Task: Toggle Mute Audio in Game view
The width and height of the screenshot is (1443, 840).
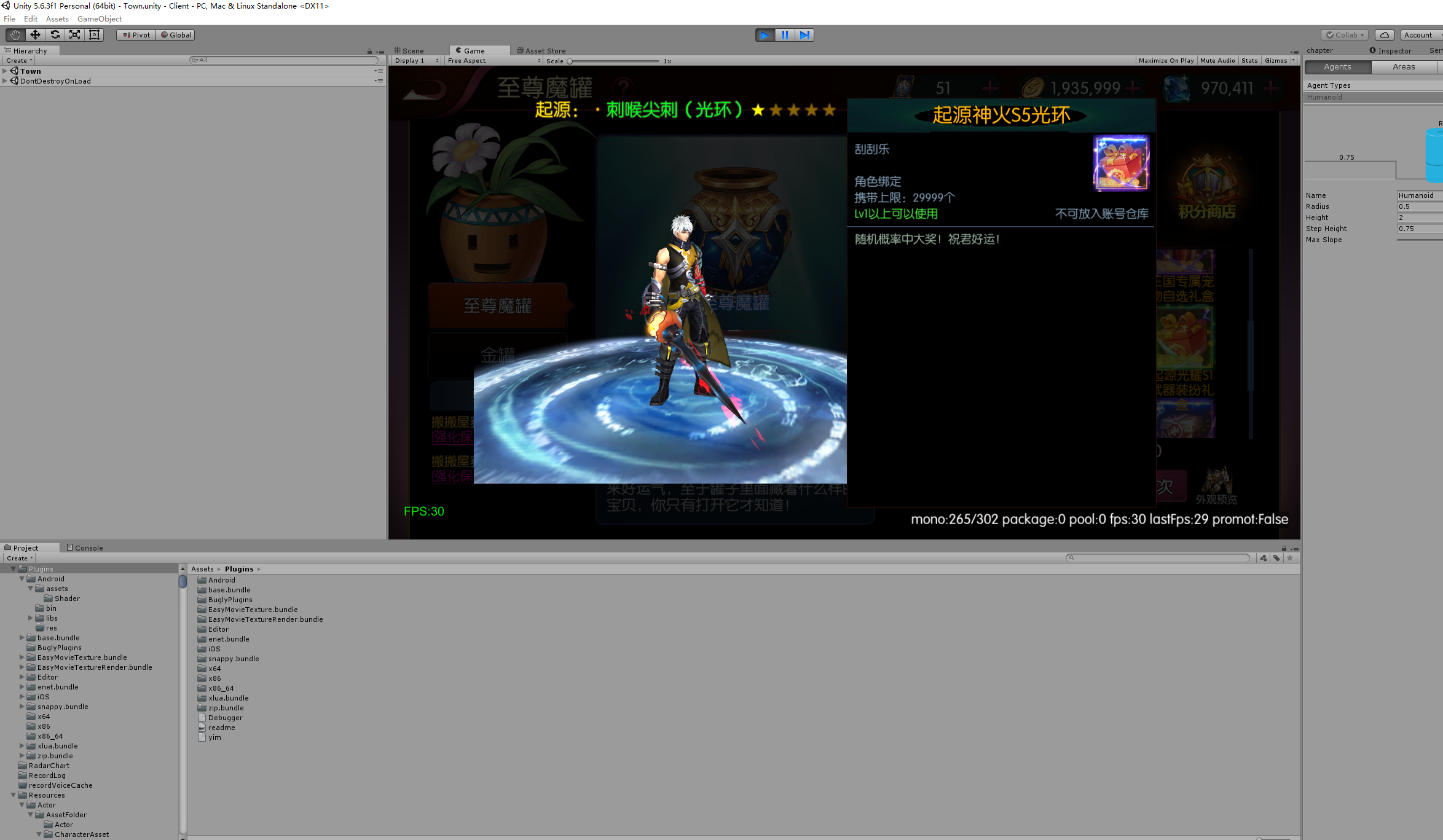Action: point(1217,61)
